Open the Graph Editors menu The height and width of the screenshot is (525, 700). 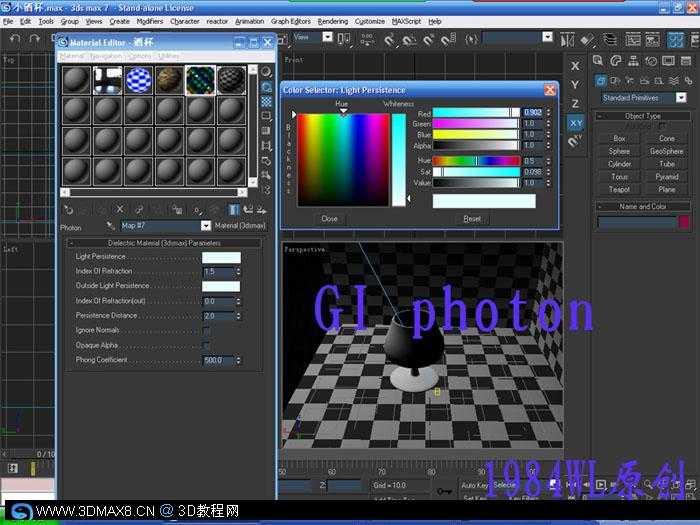291,21
